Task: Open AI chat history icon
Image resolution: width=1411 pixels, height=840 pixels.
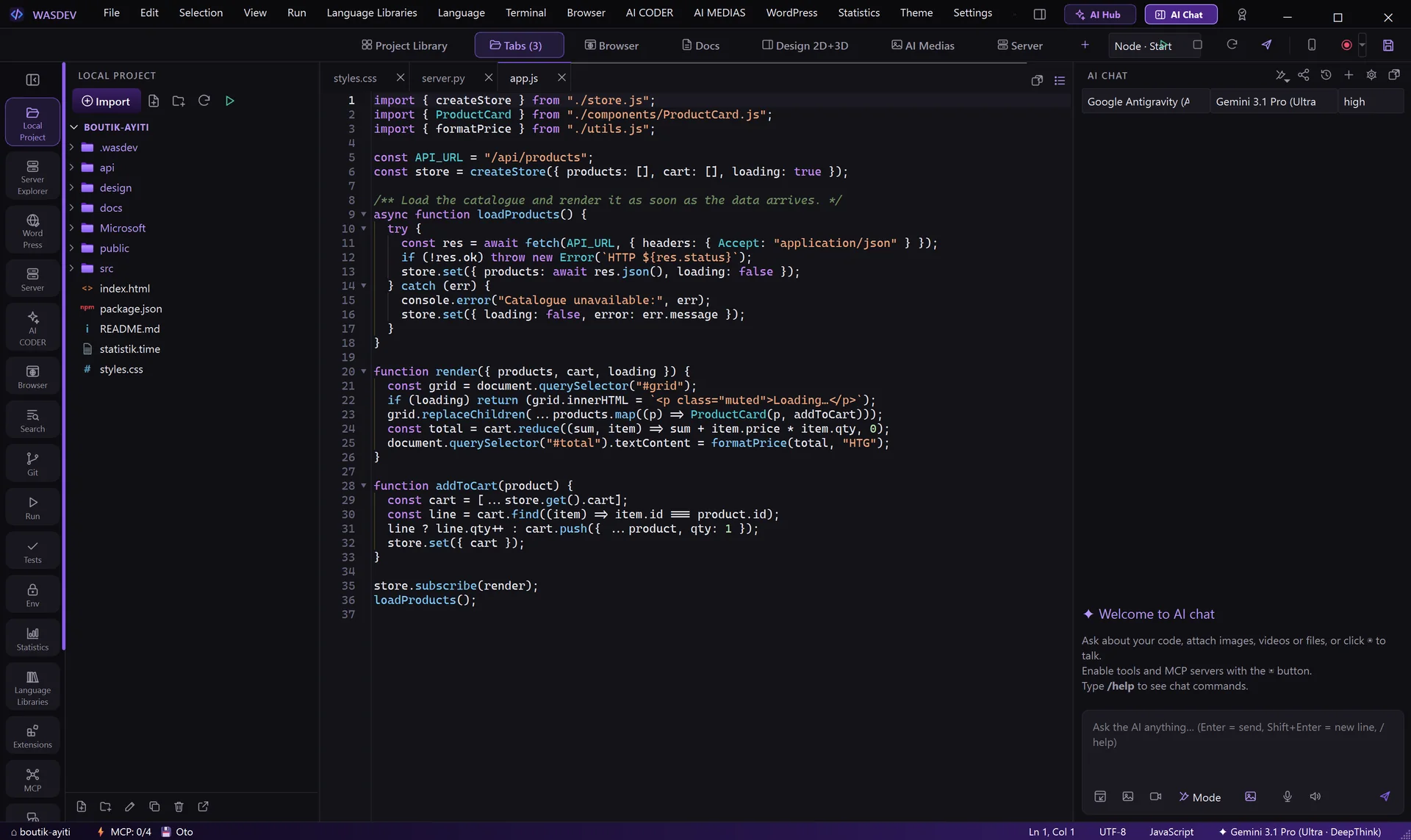Action: coord(1326,75)
